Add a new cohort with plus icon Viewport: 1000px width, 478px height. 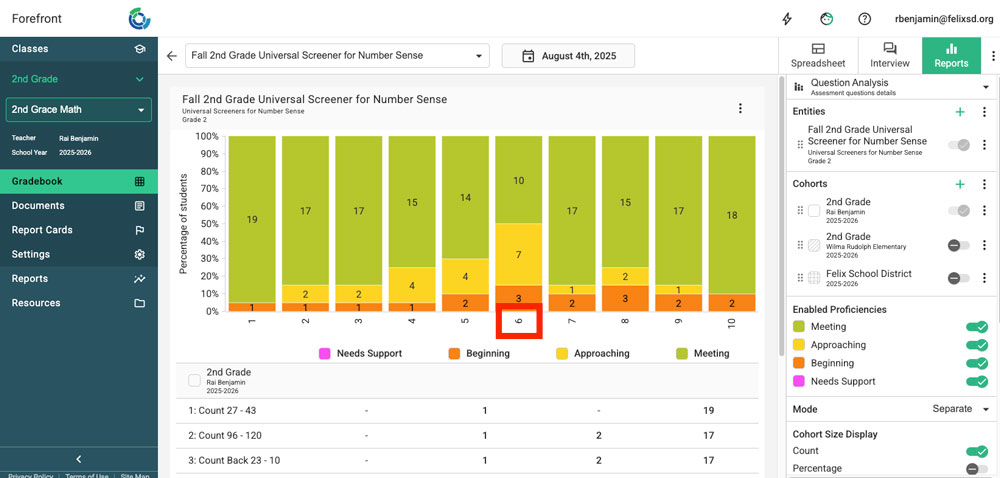[960, 184]
